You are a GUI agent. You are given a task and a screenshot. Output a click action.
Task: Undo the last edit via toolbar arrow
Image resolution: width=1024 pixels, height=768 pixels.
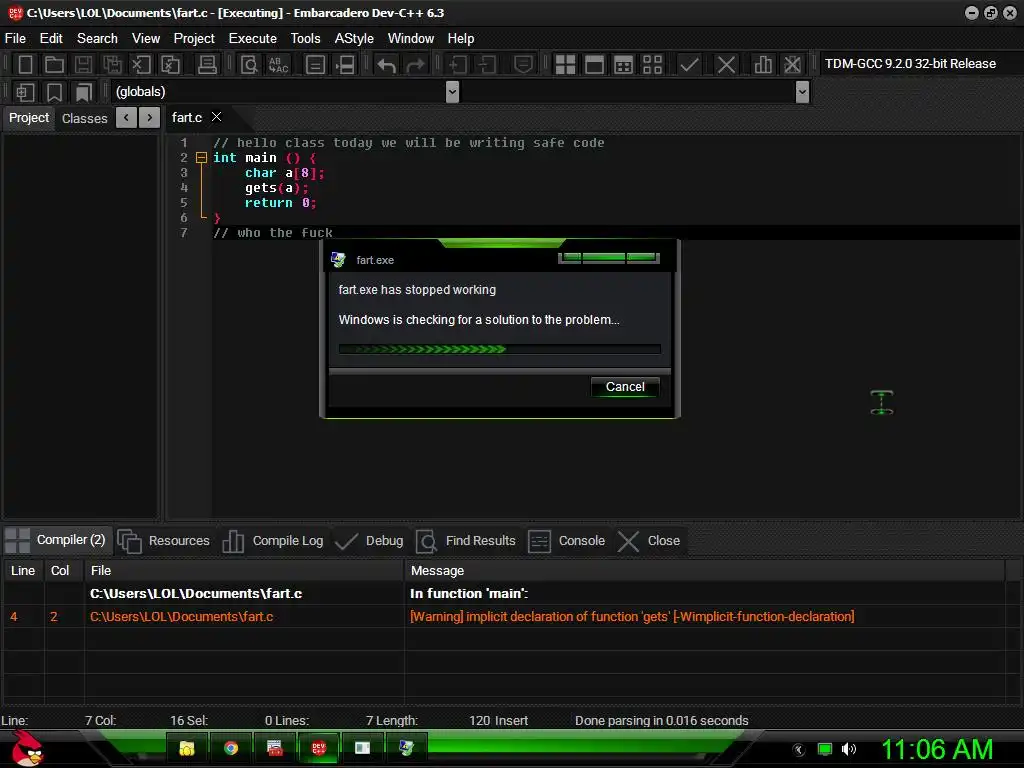pyautogui.click(x=387, y=64)
